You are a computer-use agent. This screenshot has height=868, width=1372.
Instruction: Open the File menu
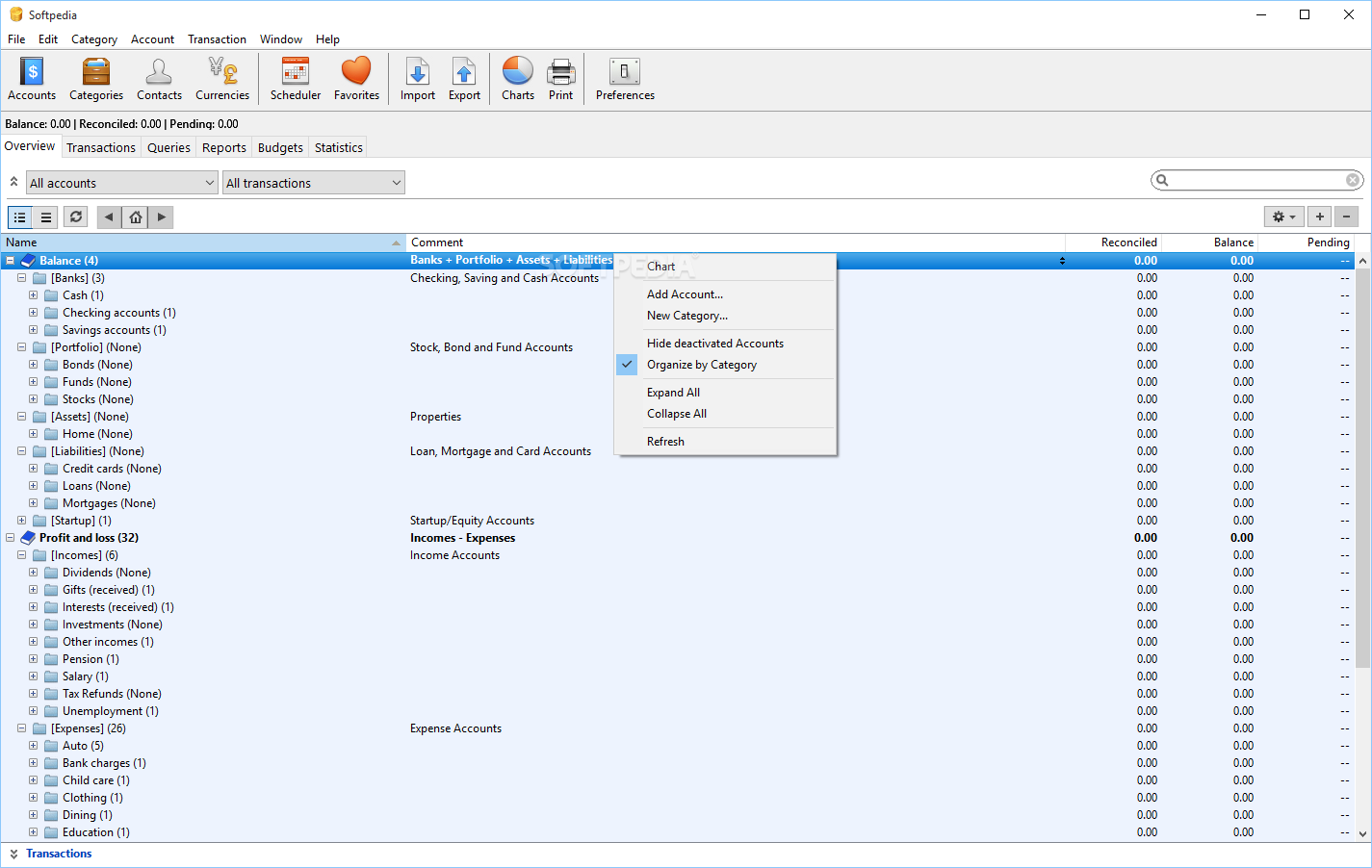(16, 39)
